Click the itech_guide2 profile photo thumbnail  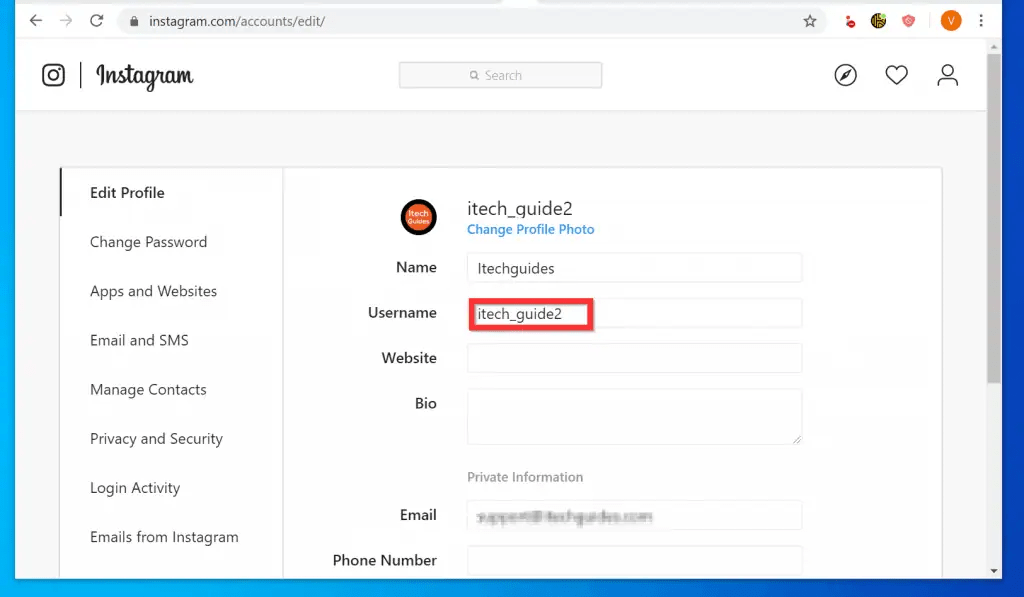418,217
